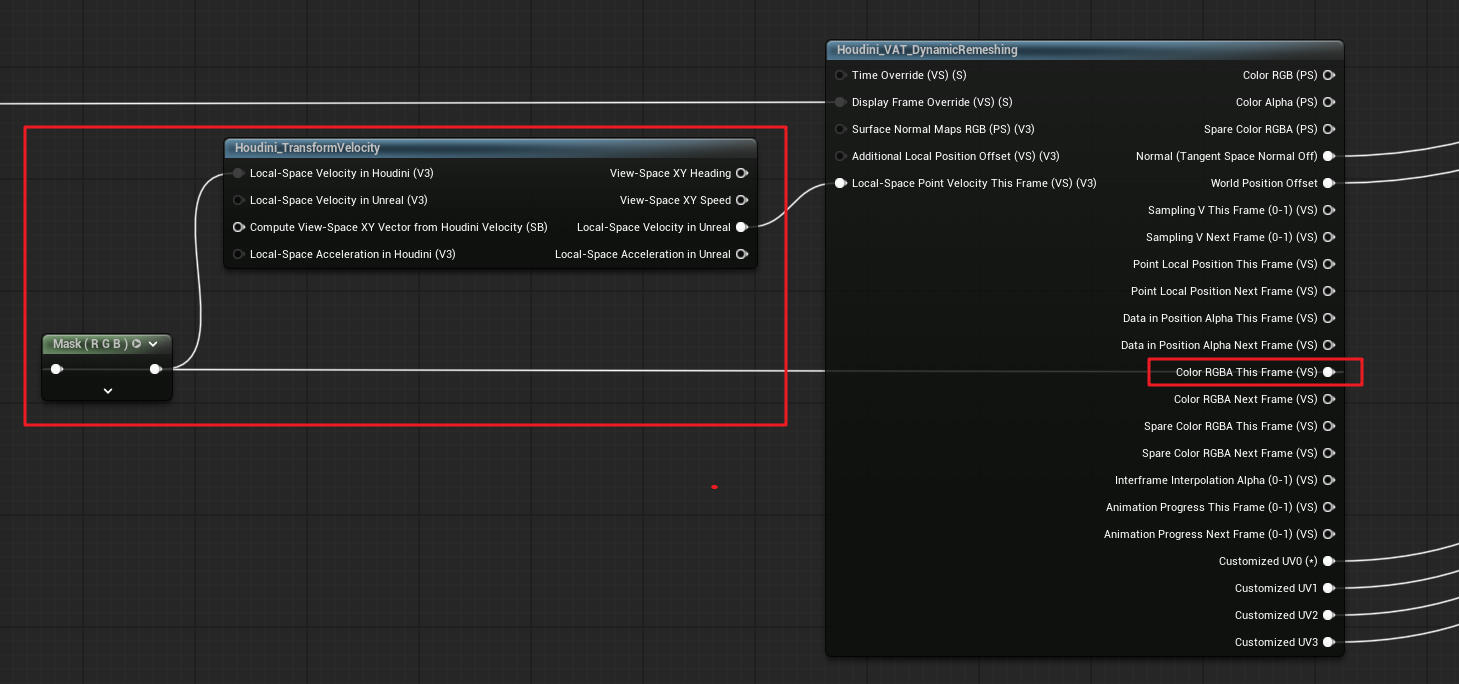Click the Customized UV3 output pin

[1328, 642]
